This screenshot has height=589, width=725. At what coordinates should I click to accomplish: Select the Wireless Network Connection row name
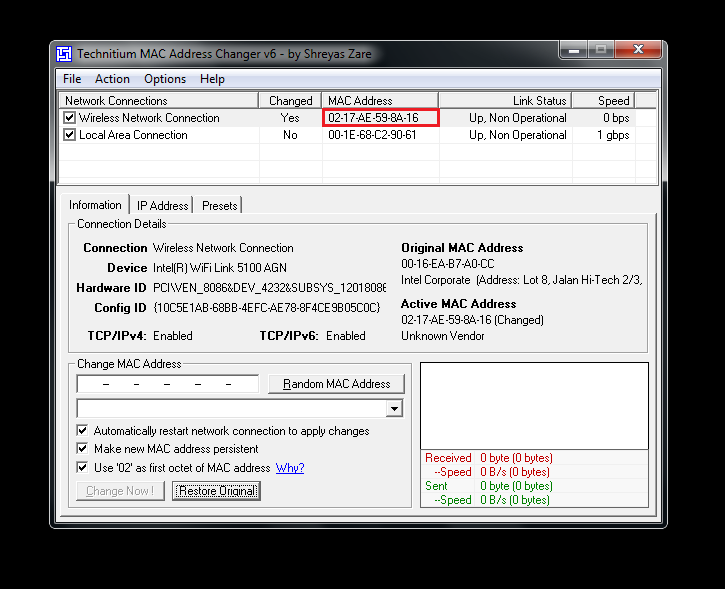149,118
